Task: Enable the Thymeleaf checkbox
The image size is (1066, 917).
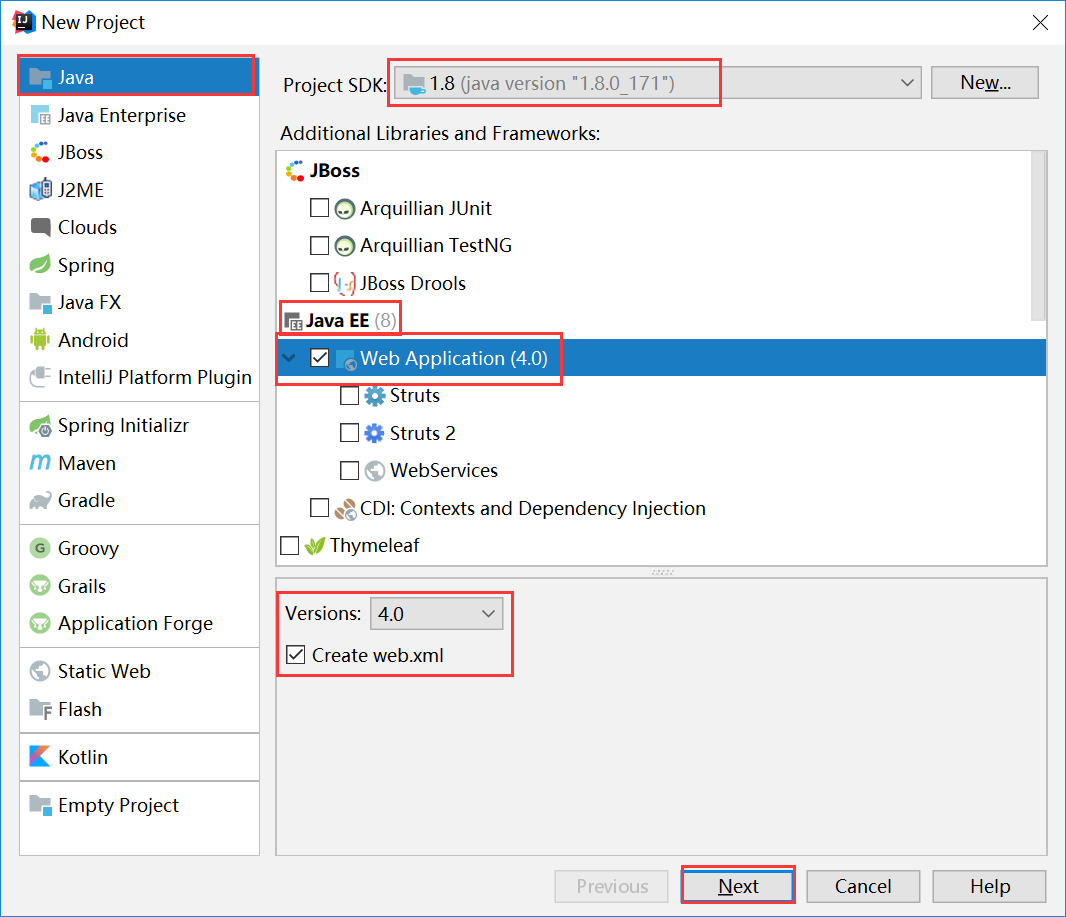Action: [x=289, y=545]
